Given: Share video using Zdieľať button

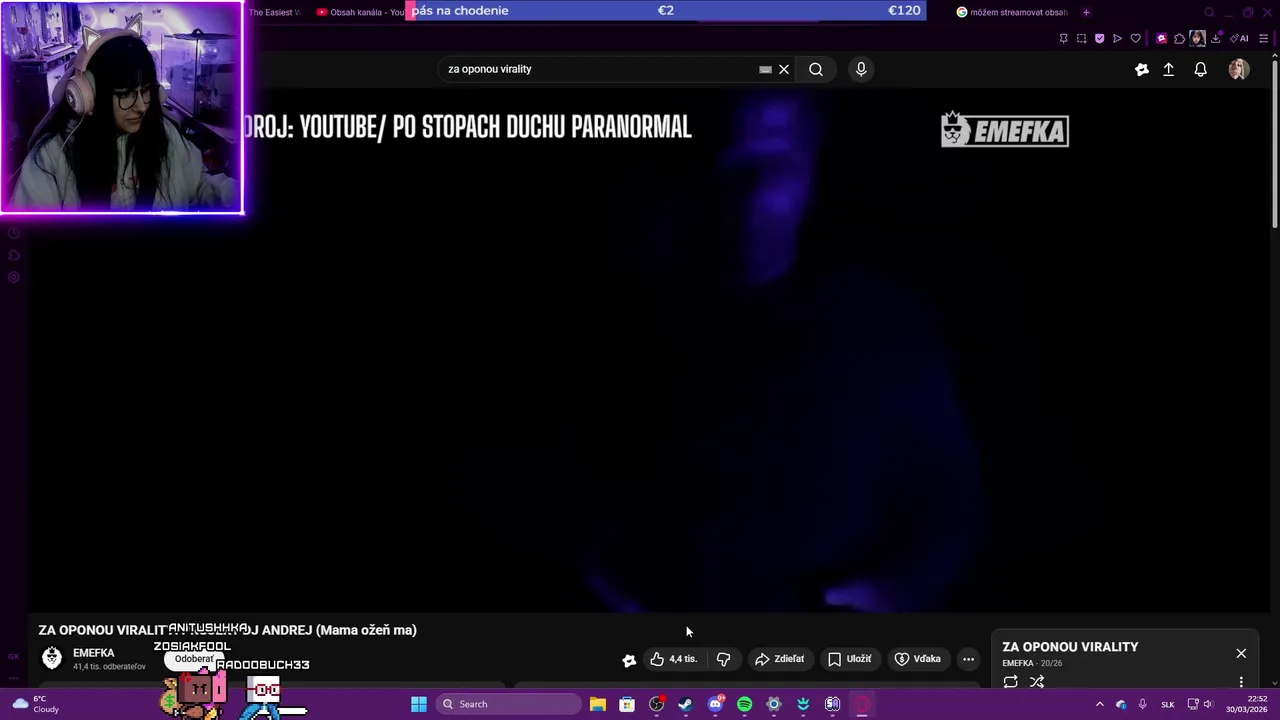Looking at the screenshot, I should [779, 659].
